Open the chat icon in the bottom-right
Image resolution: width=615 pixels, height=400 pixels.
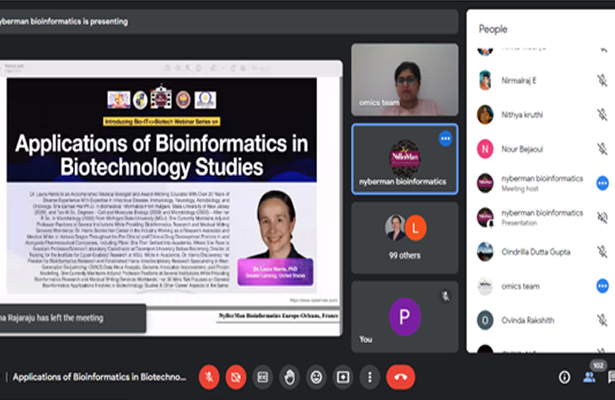point(611,377)
